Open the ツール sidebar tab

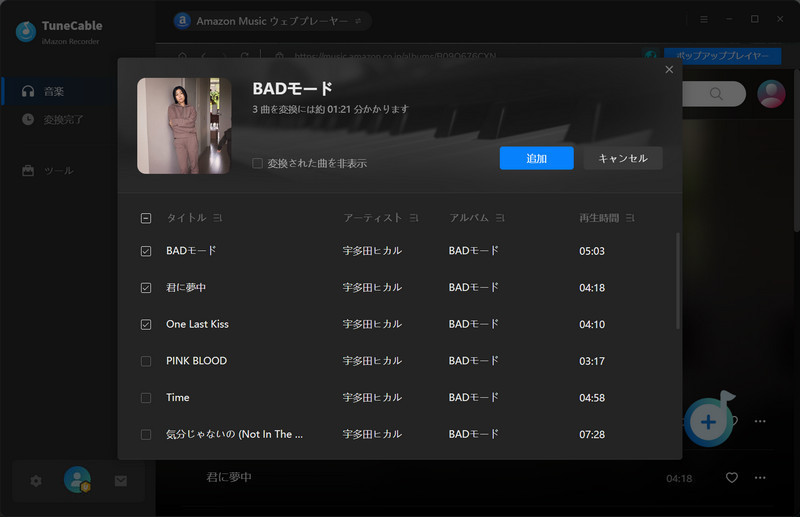pyautogui.click(x=60, y=170)
